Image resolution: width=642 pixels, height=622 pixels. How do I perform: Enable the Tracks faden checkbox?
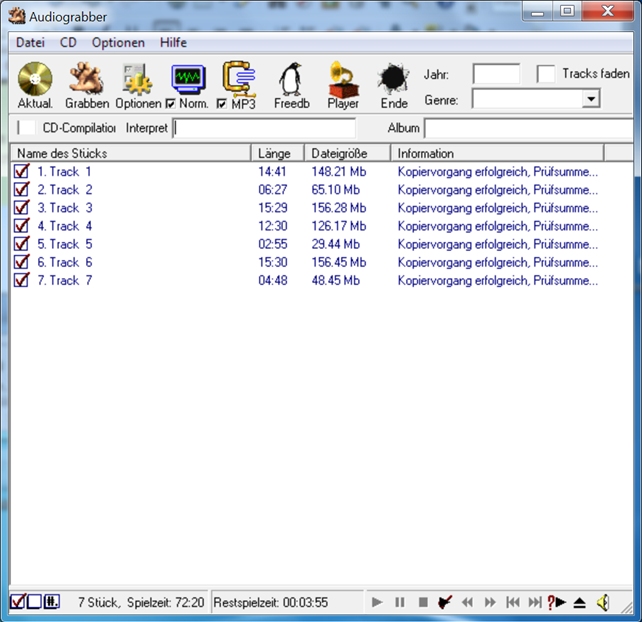pyautogui.click(x=546, y=74)
